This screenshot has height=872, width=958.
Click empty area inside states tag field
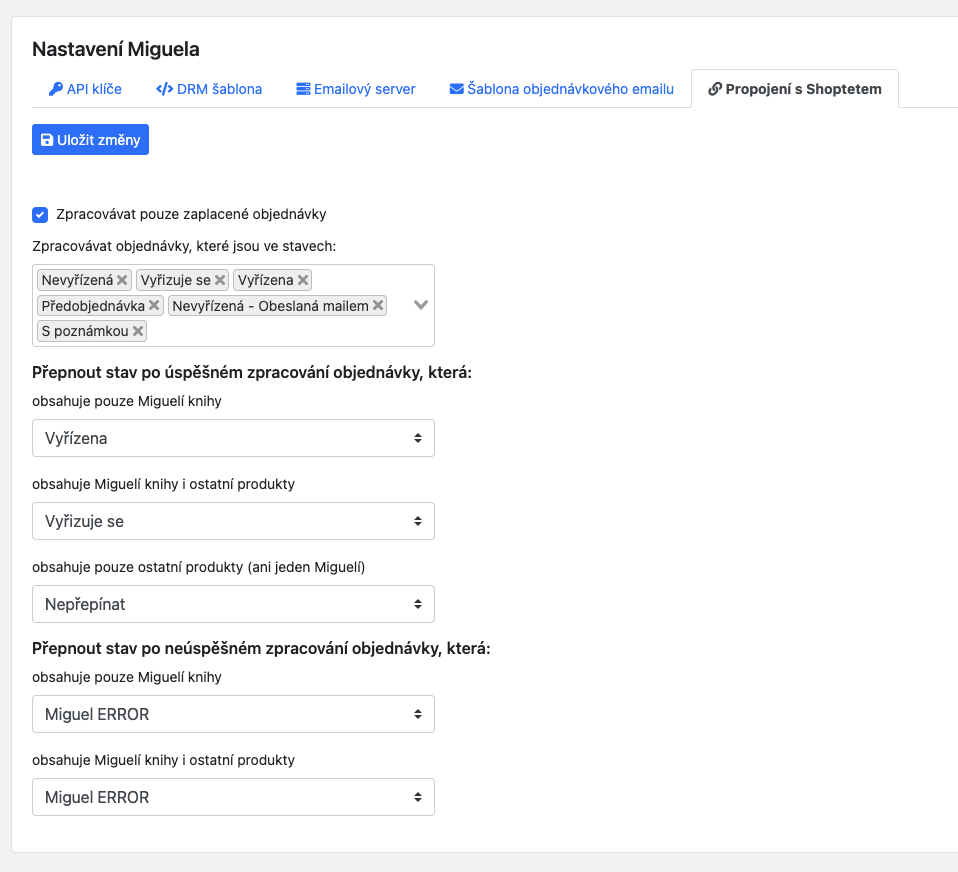click(275, 331)
